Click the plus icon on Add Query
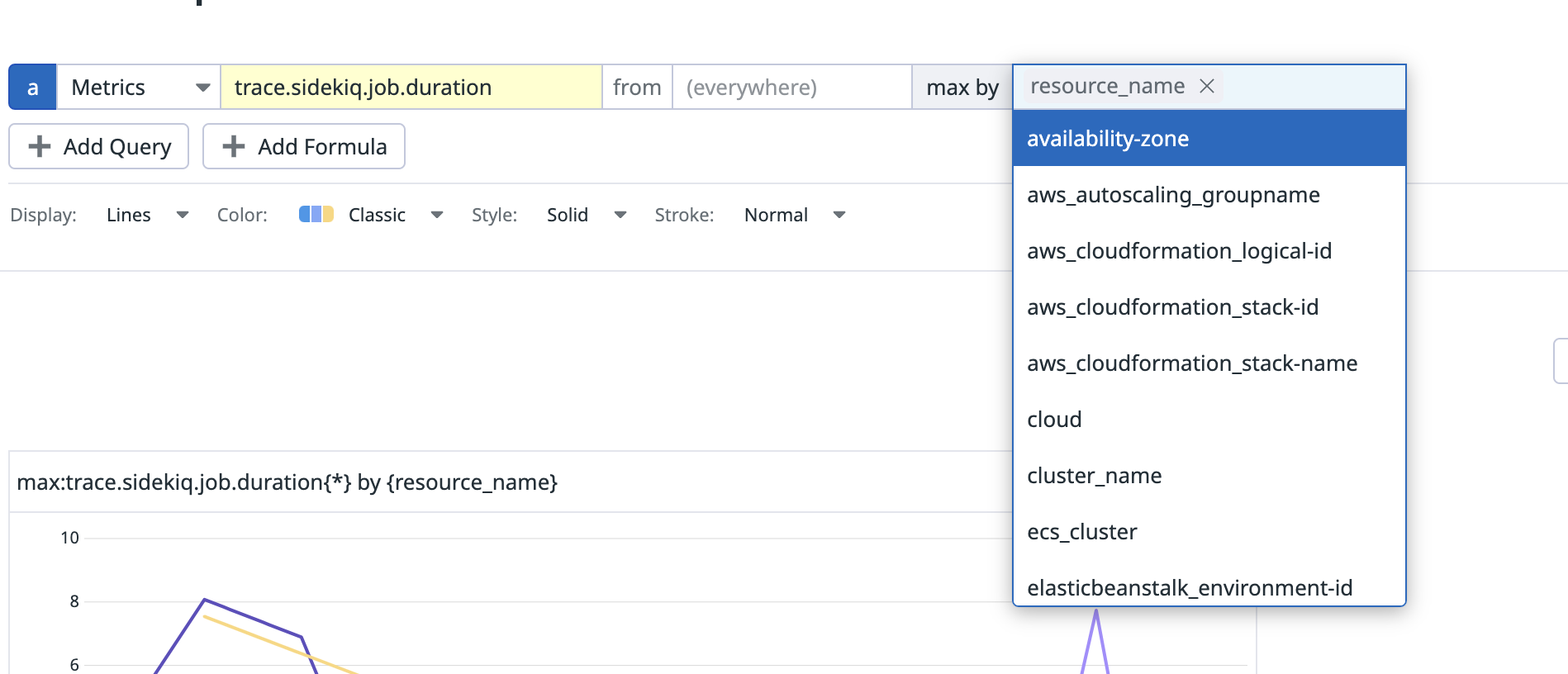 click(39, 146)
